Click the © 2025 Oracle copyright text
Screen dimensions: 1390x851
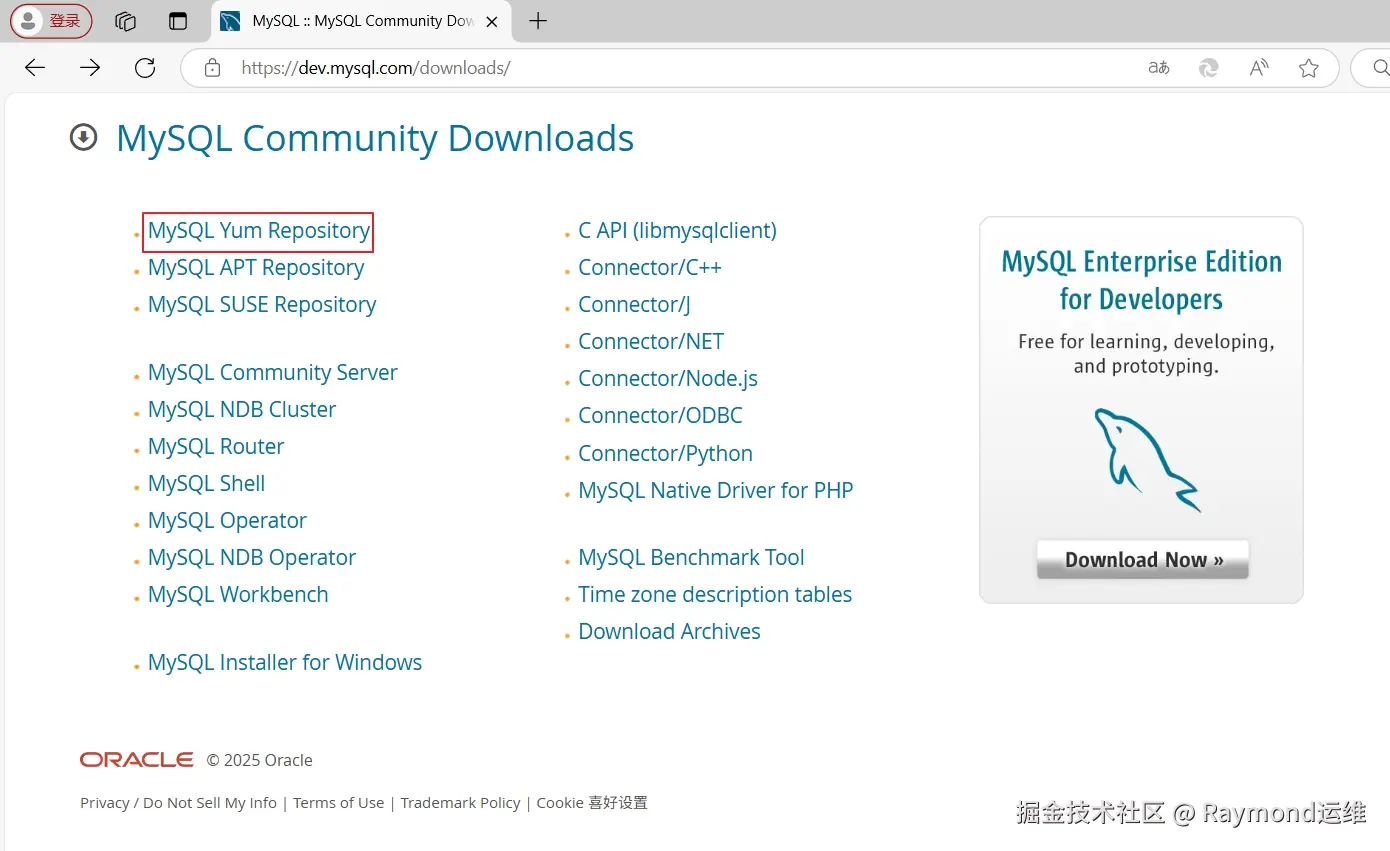click(260, 761)
